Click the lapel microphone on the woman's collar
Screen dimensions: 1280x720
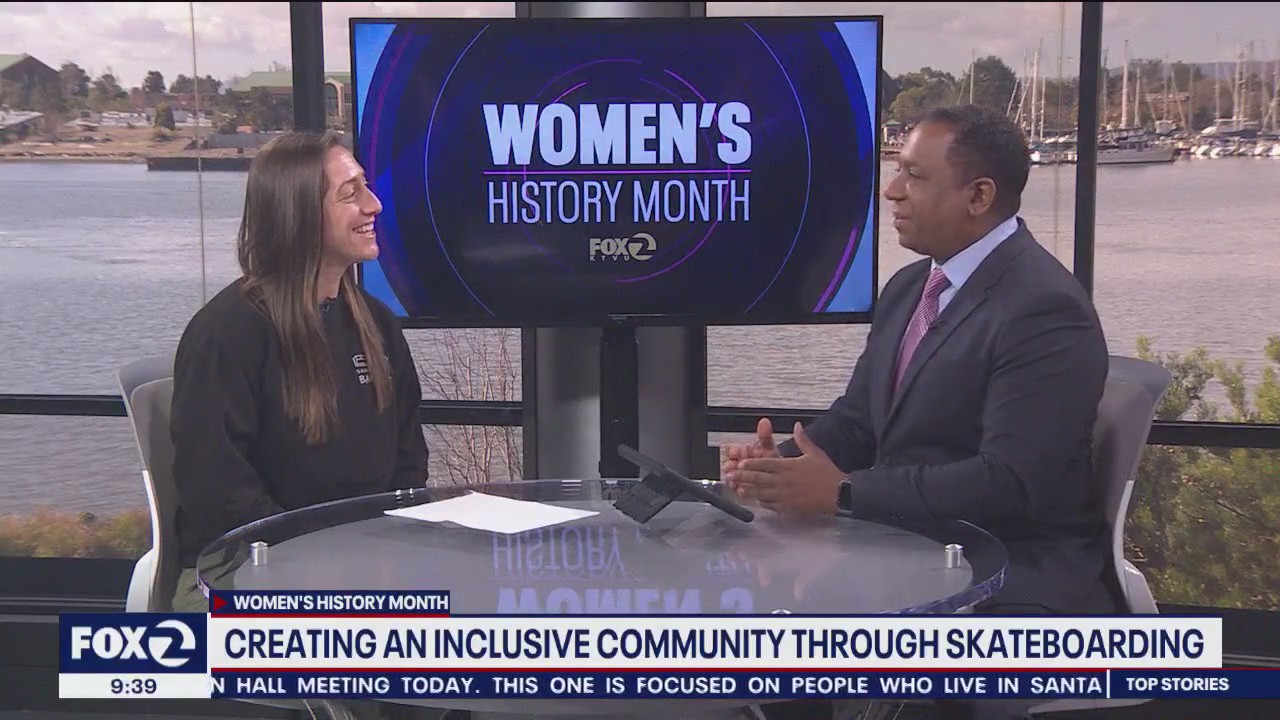click(327, 303)
